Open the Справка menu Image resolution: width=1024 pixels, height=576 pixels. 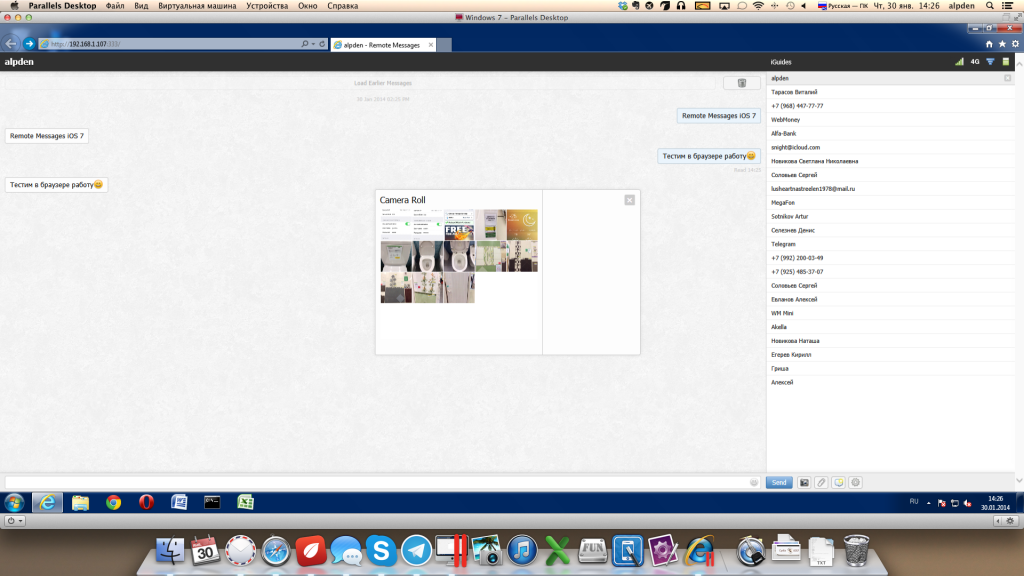click(342, 6)
